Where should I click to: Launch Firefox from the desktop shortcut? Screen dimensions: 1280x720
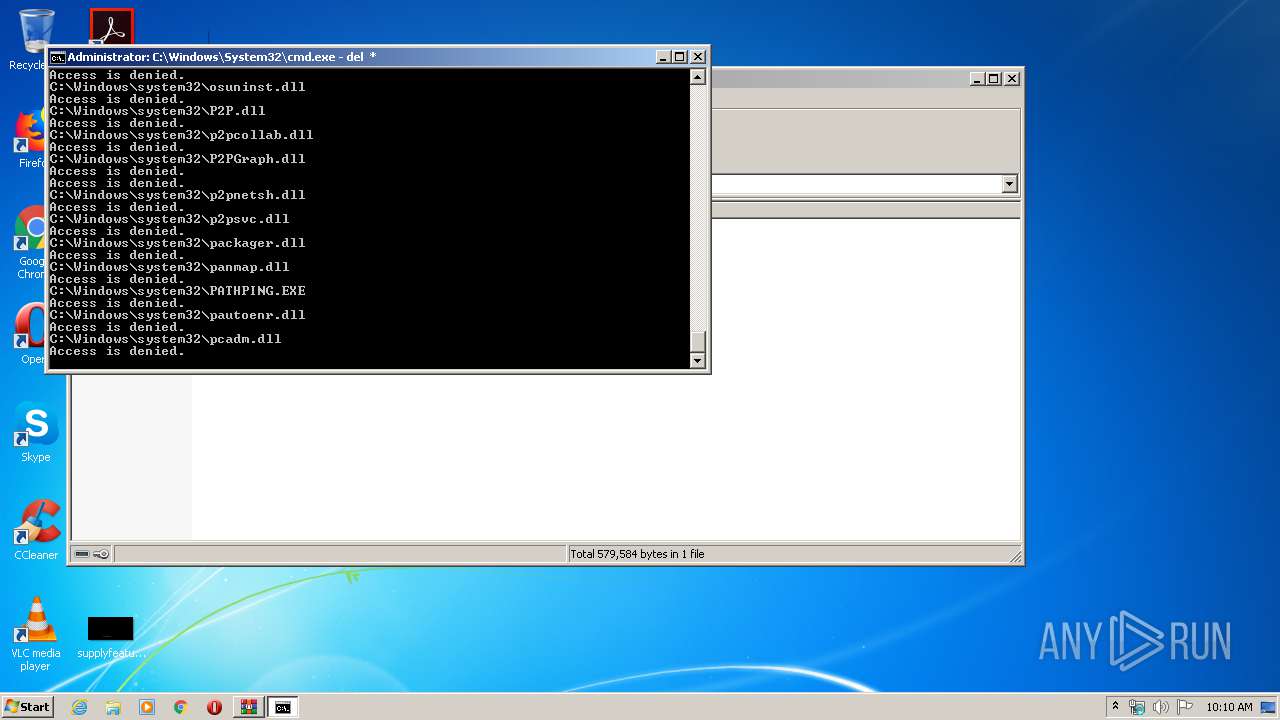[33, 138]
